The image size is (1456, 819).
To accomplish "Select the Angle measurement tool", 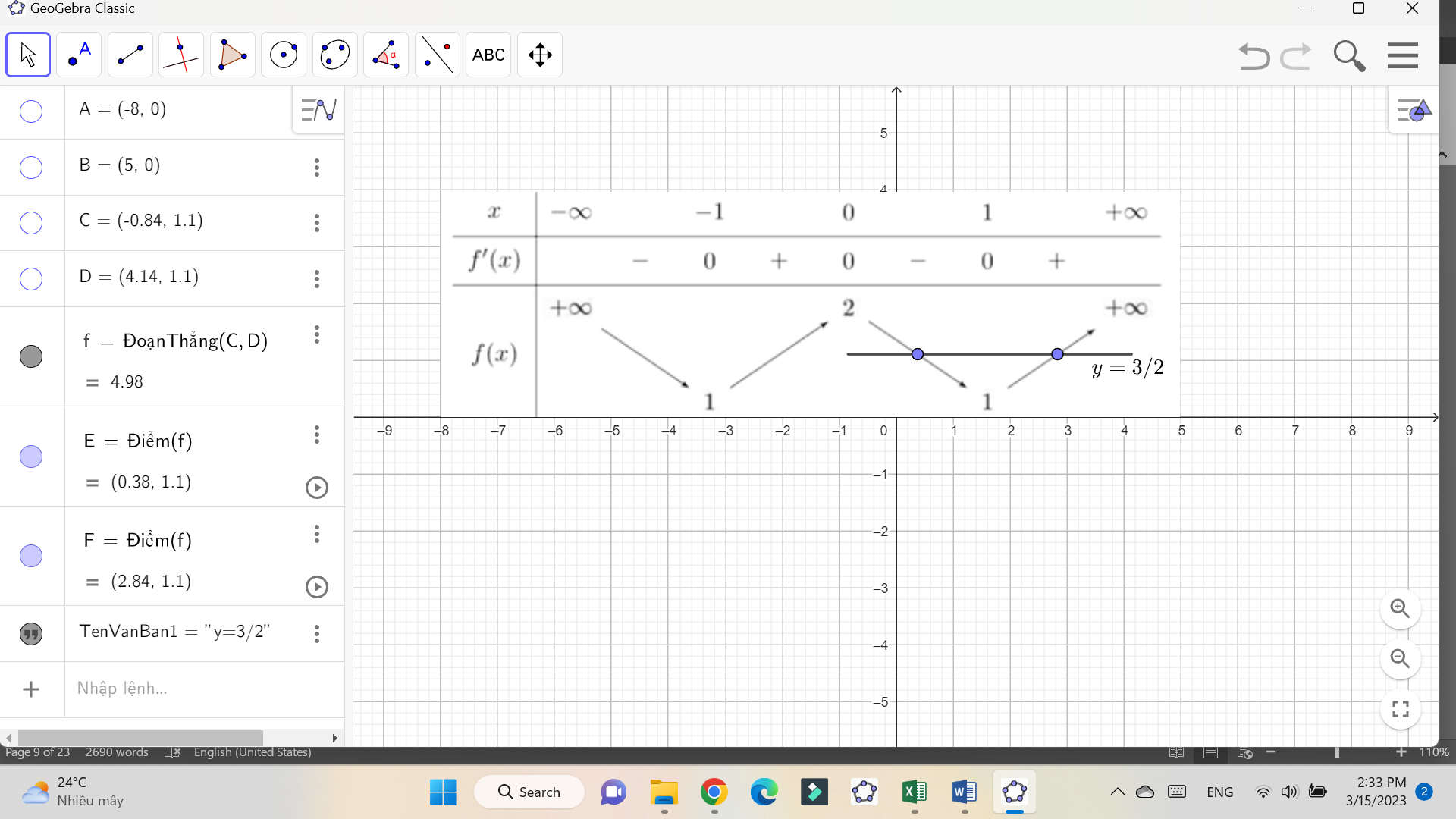I will (386, 55).
